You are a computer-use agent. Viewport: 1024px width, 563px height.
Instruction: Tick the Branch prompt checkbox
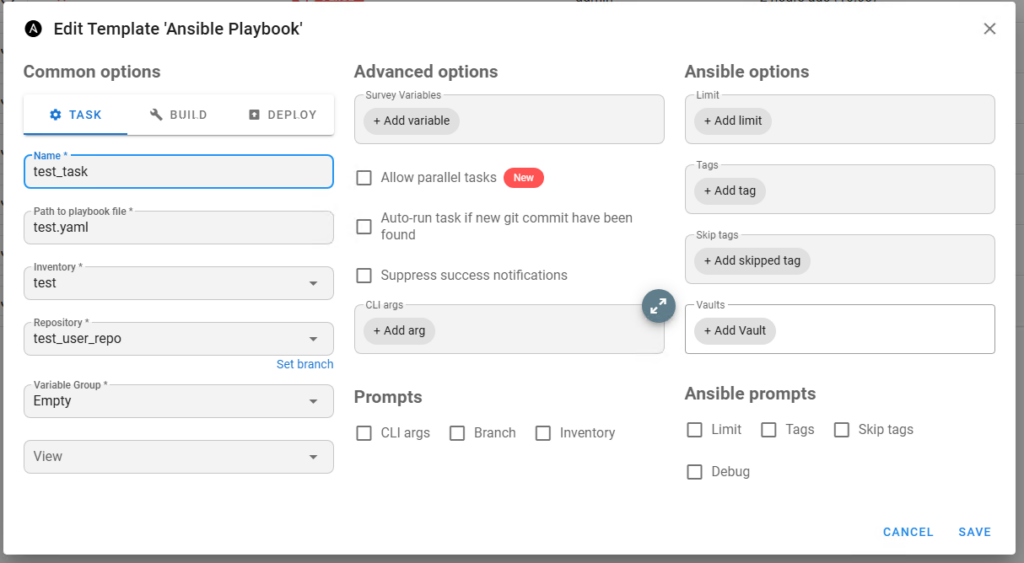tap(458, 433)
